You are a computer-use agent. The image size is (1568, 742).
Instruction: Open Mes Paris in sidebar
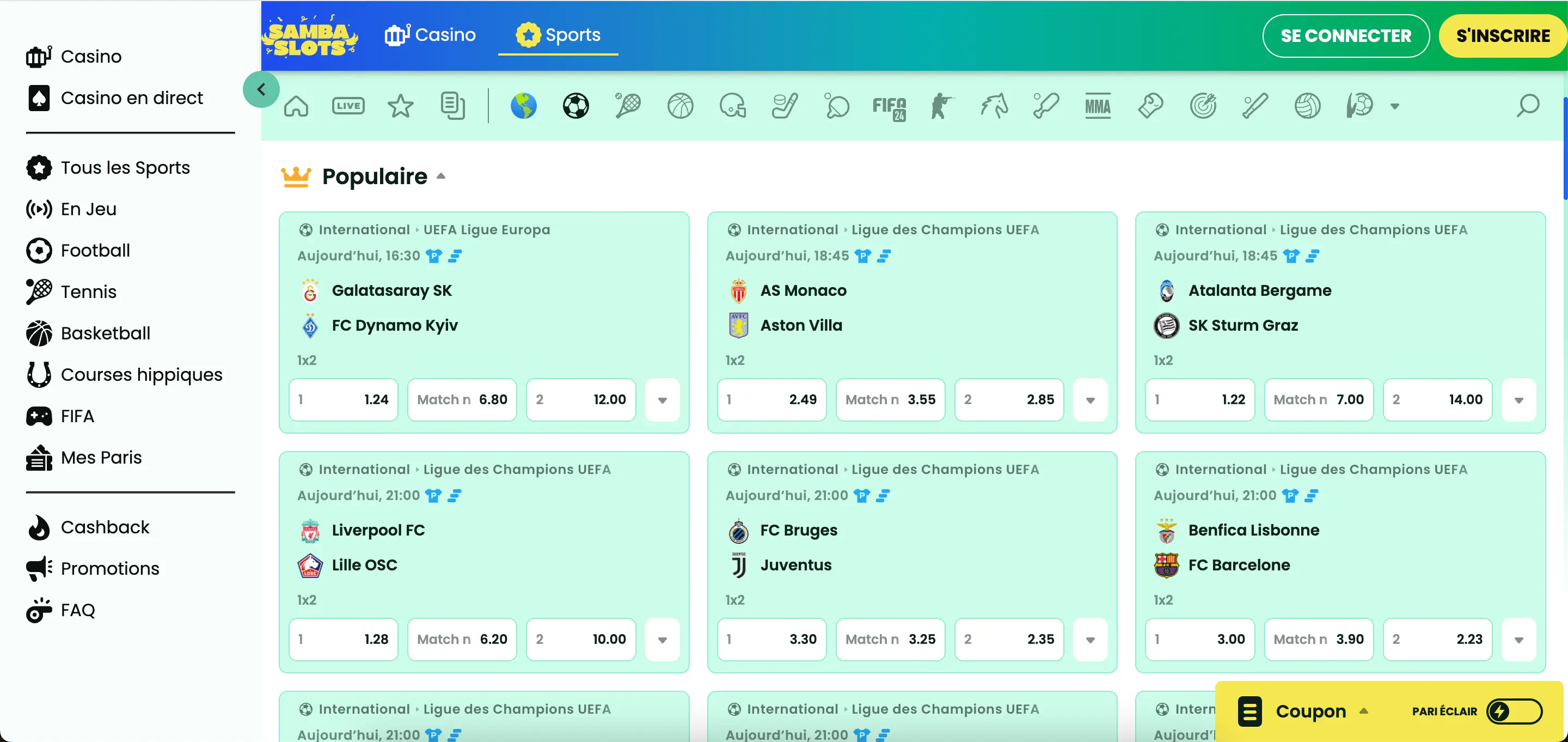(x=84, y=458)
